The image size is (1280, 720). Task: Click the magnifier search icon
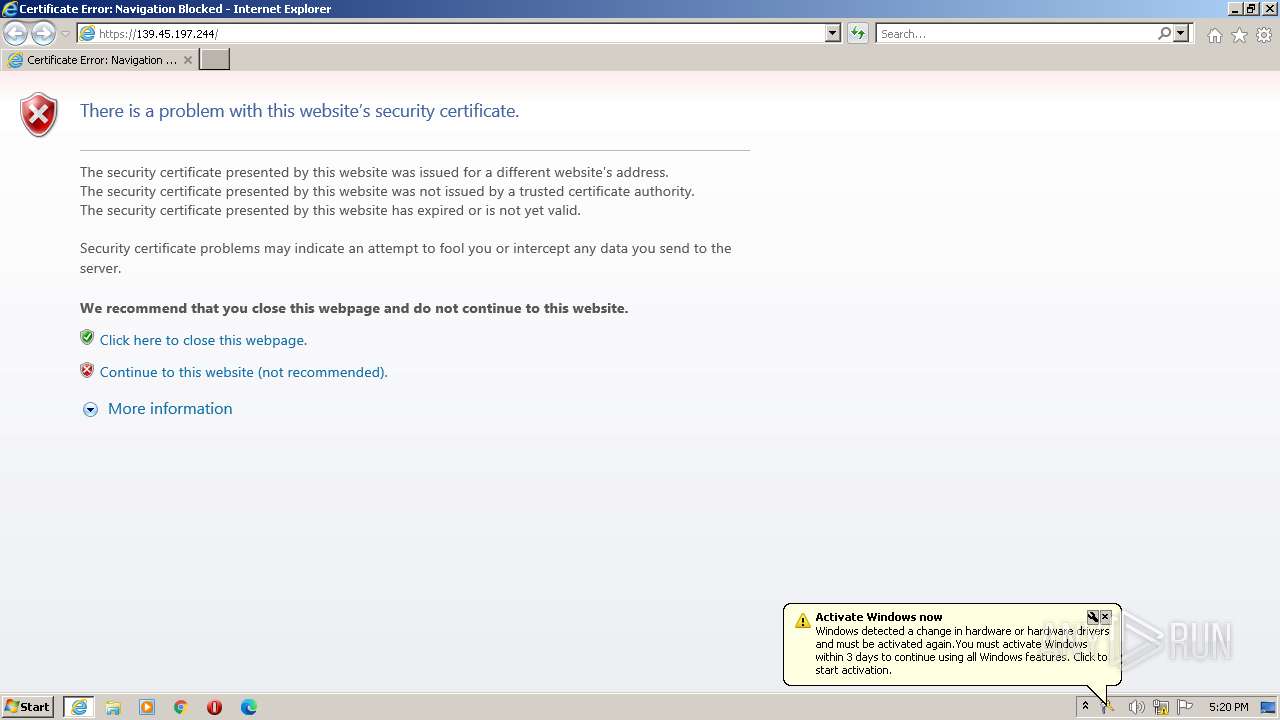(x=1164, y=33)
